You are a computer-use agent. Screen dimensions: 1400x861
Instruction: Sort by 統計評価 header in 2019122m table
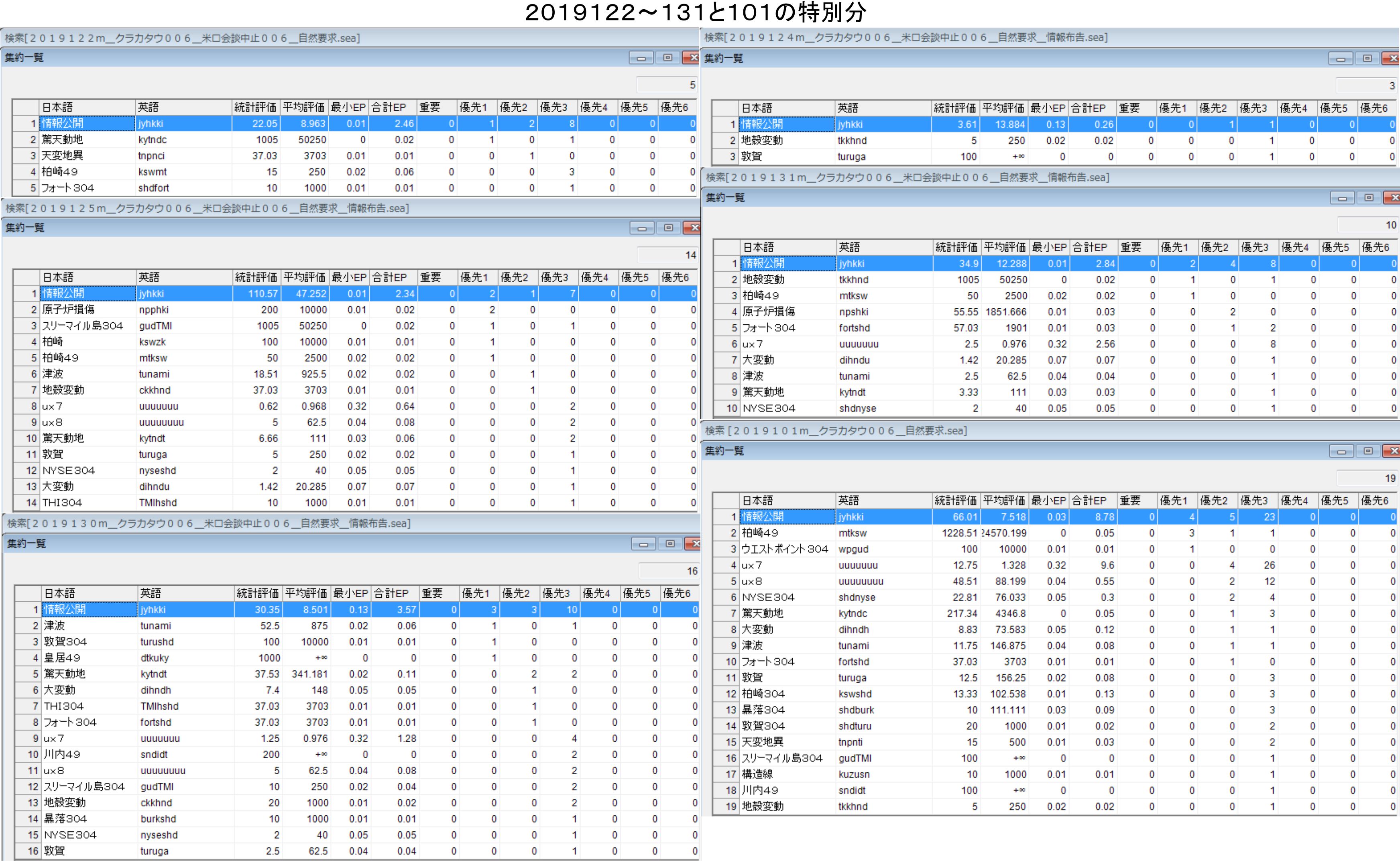pyautogui.click(x=255, y=107)
